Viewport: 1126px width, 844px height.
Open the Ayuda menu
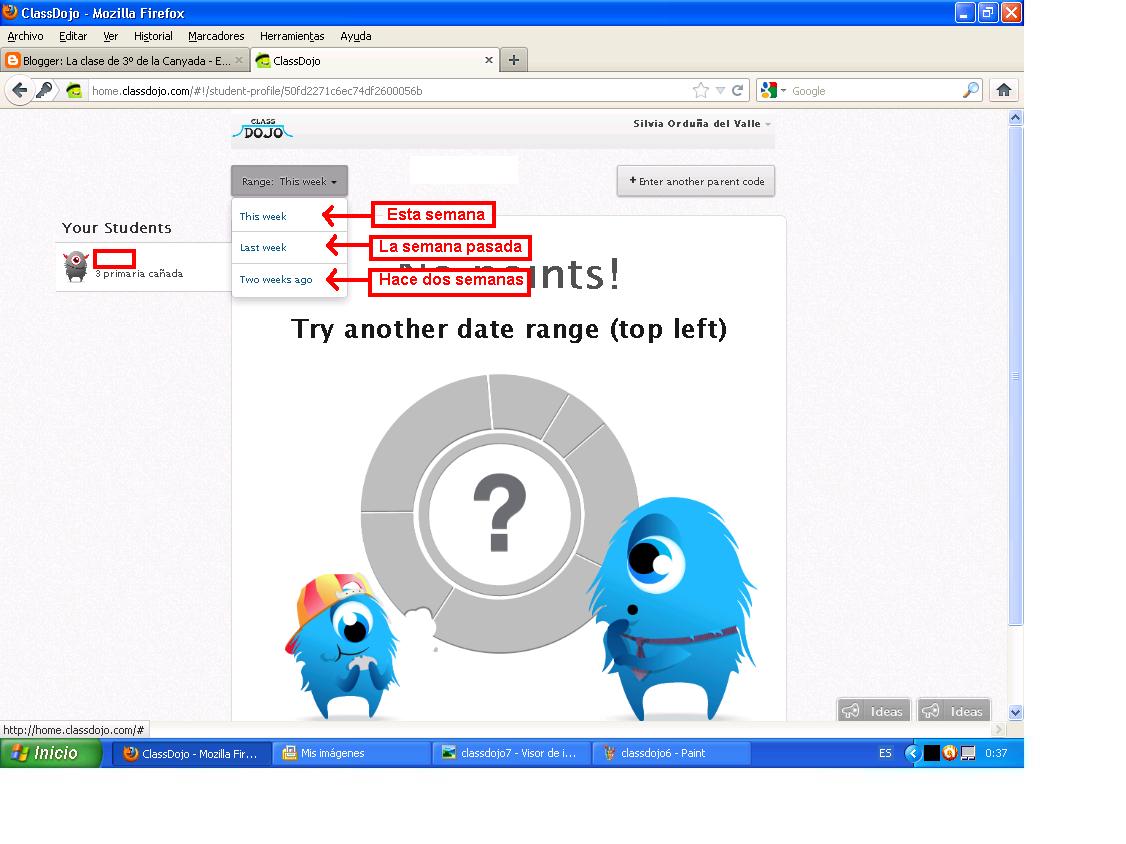355,36
